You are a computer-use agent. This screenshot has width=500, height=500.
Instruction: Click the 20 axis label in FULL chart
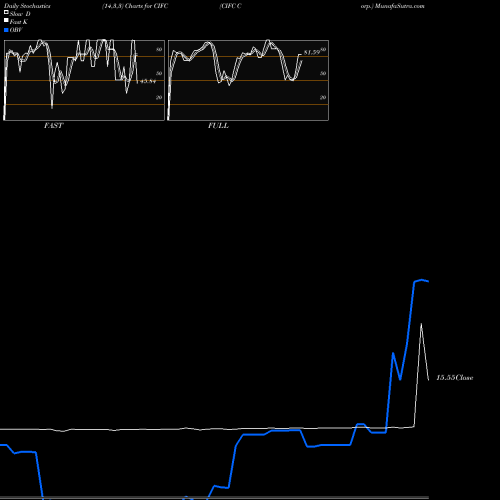coord(323,97)
